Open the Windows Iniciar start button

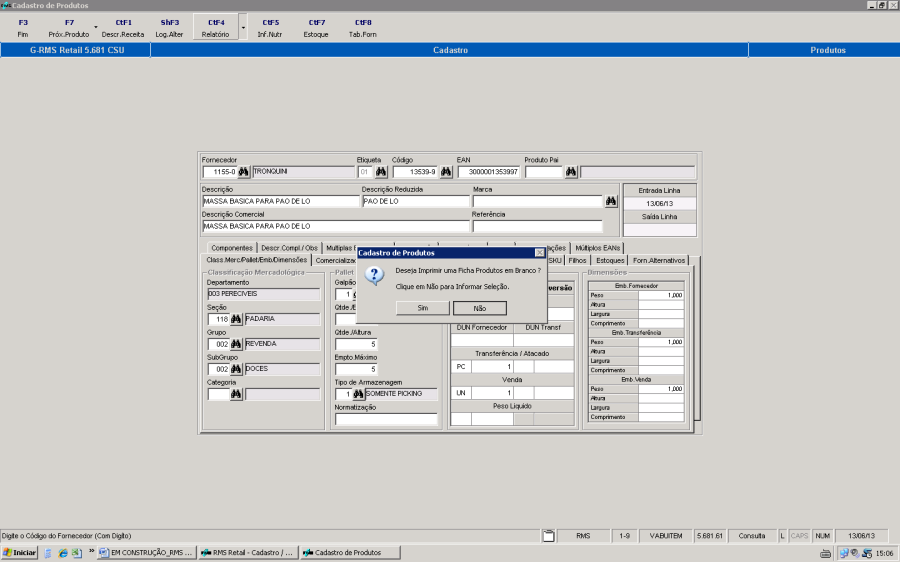[20, 552]
